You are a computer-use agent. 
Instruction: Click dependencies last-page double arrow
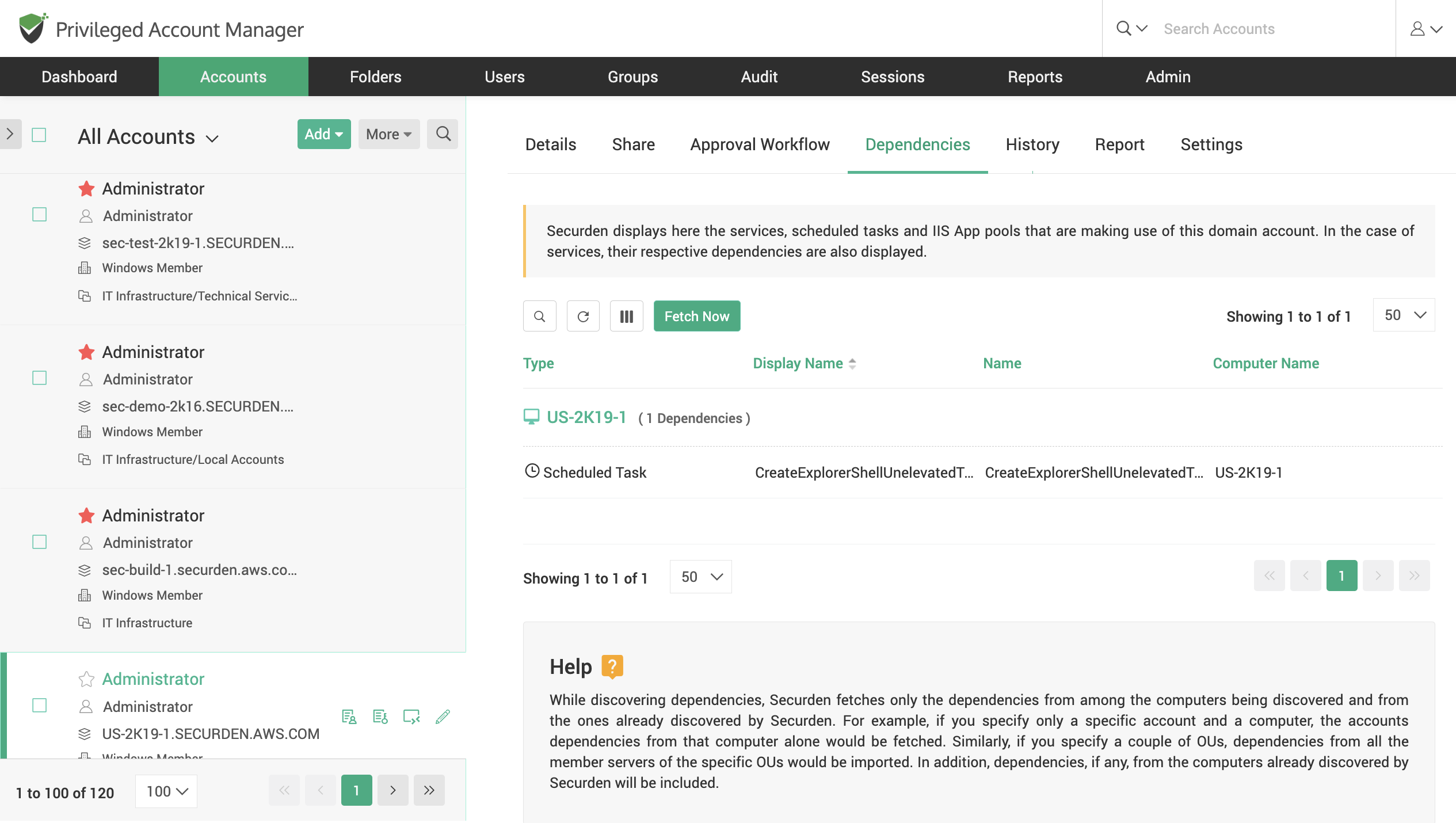click(x=1415, y=576)
